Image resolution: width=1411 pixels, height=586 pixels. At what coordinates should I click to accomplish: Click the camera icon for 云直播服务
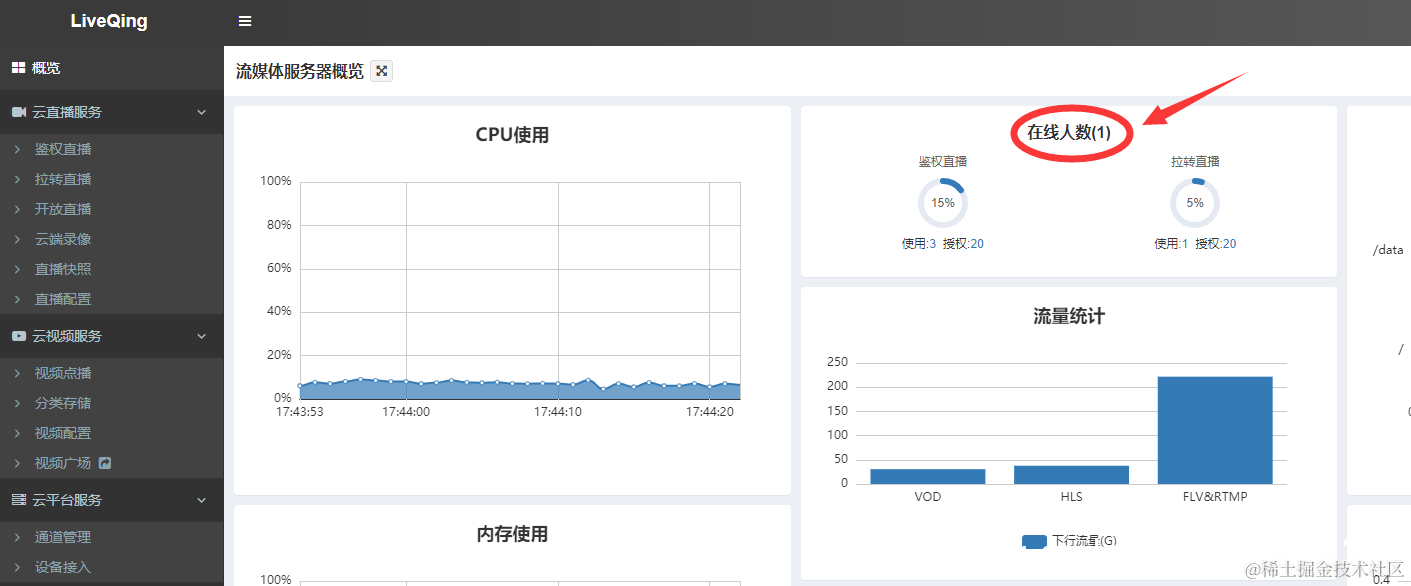[18, 112]
